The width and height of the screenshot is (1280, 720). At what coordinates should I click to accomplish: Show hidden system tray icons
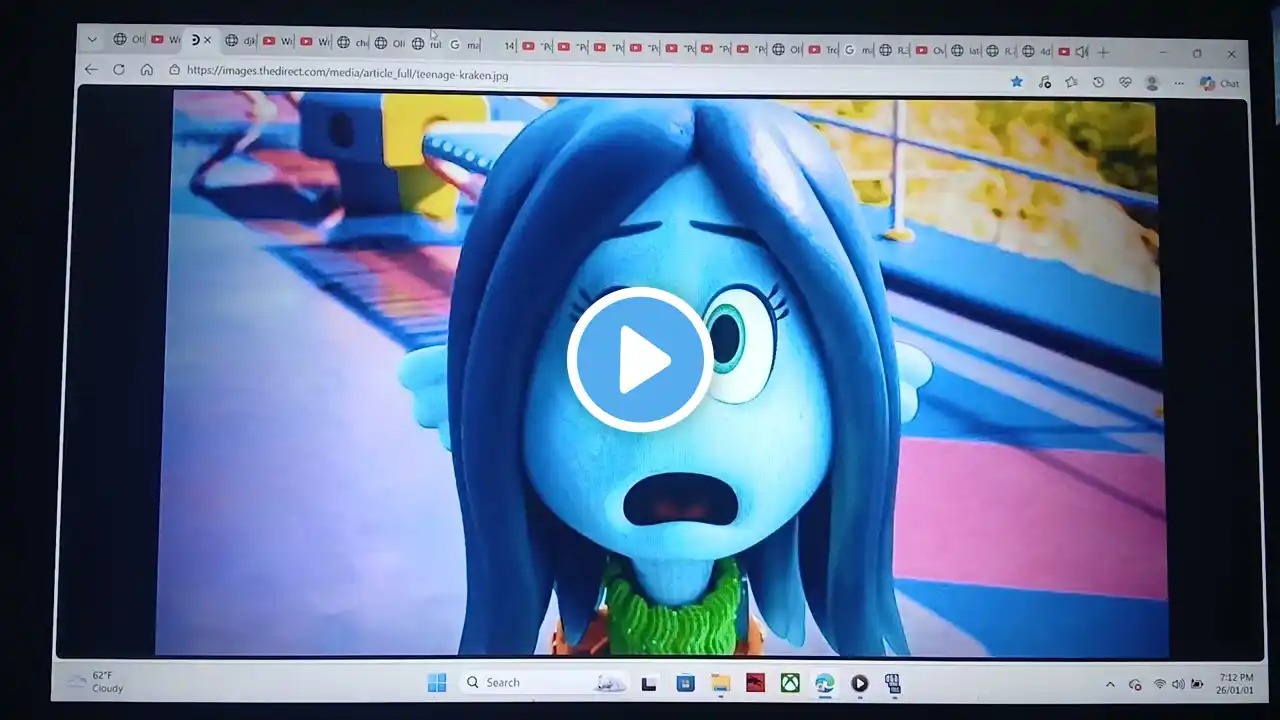1110,685
